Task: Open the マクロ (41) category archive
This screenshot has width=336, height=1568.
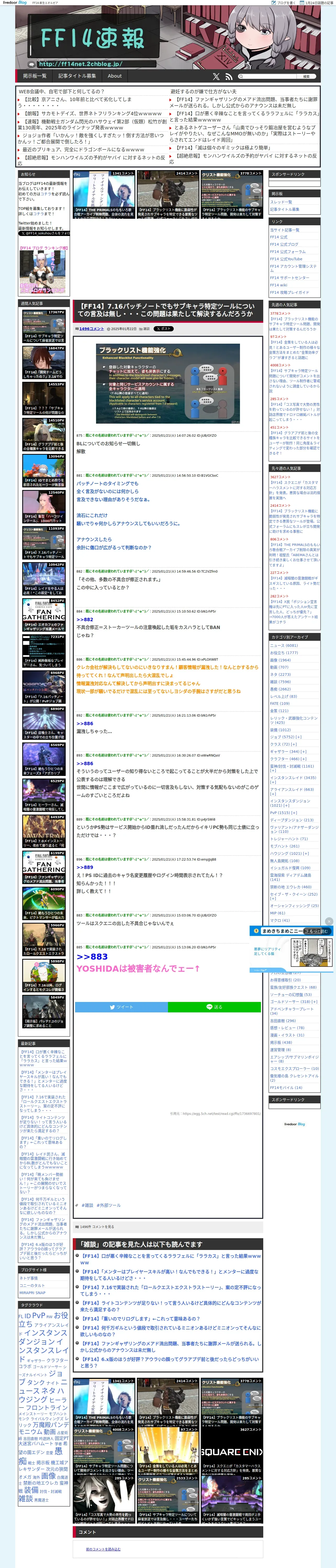Action: point(280,920)
